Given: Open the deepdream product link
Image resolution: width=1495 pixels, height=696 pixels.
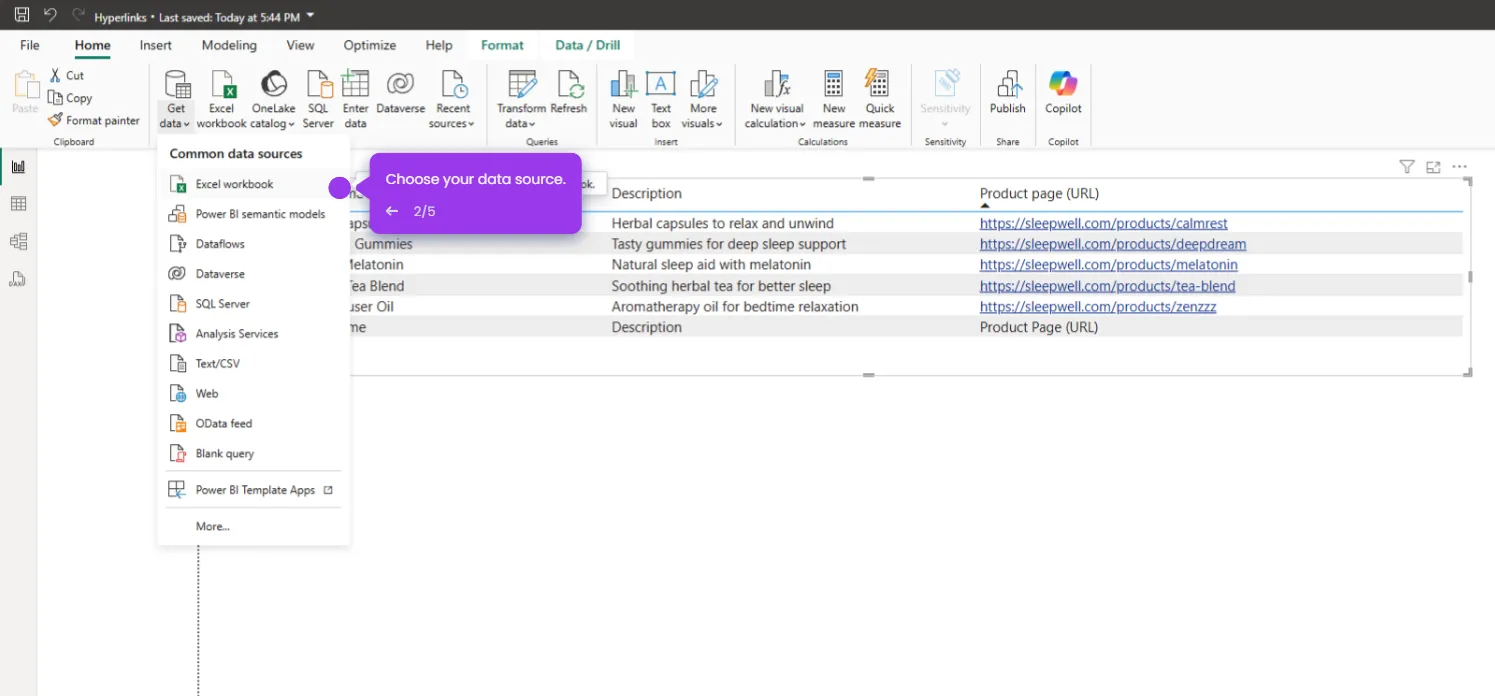Looking at the screenshot, I should pos(1113,244).
